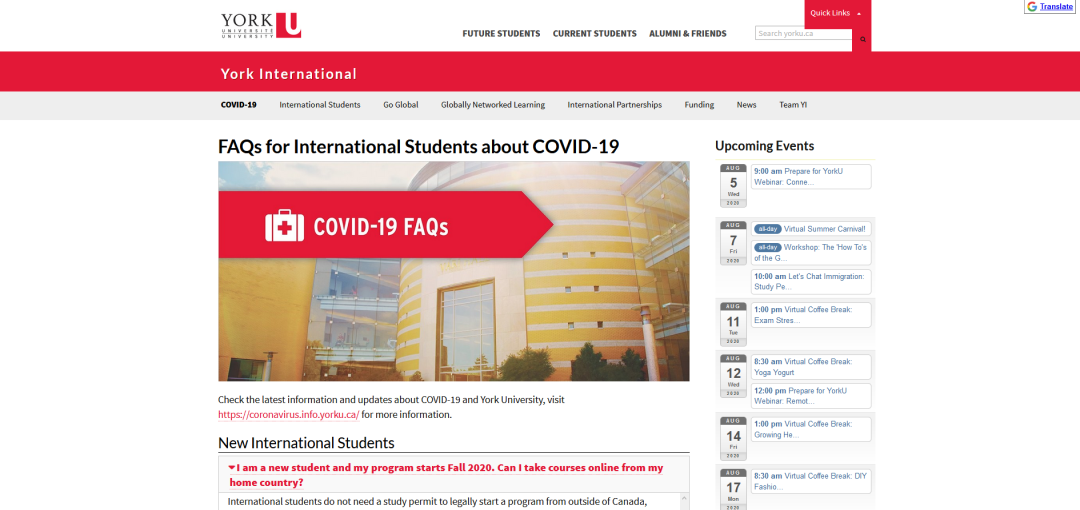Image resolution: width=1080 pixels, height=510 pixels.
Task: Open Virtual Coffee Break: Exam Stres... event
Action: coord(811,315)
